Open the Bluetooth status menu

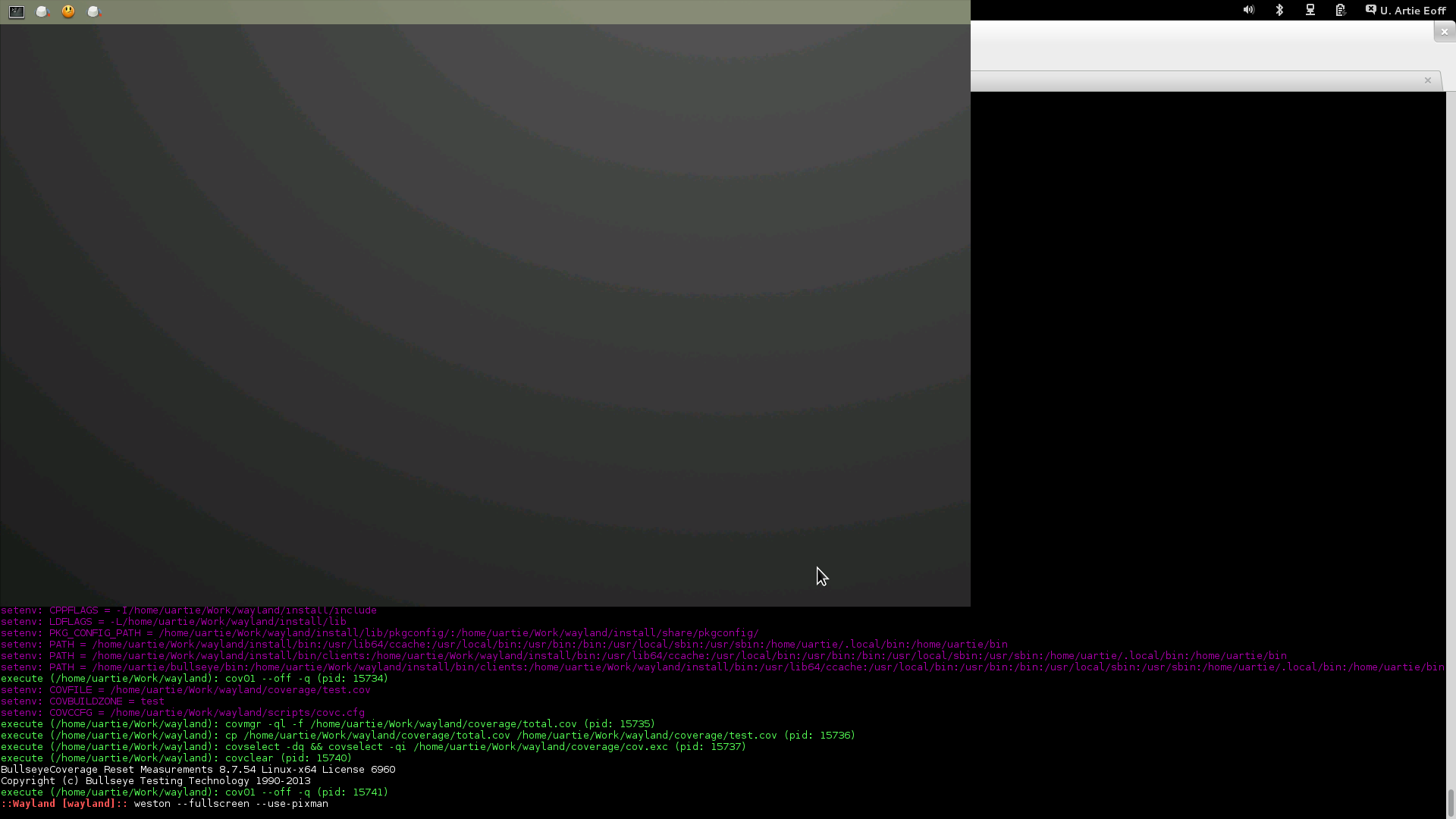coord(1279,10)
